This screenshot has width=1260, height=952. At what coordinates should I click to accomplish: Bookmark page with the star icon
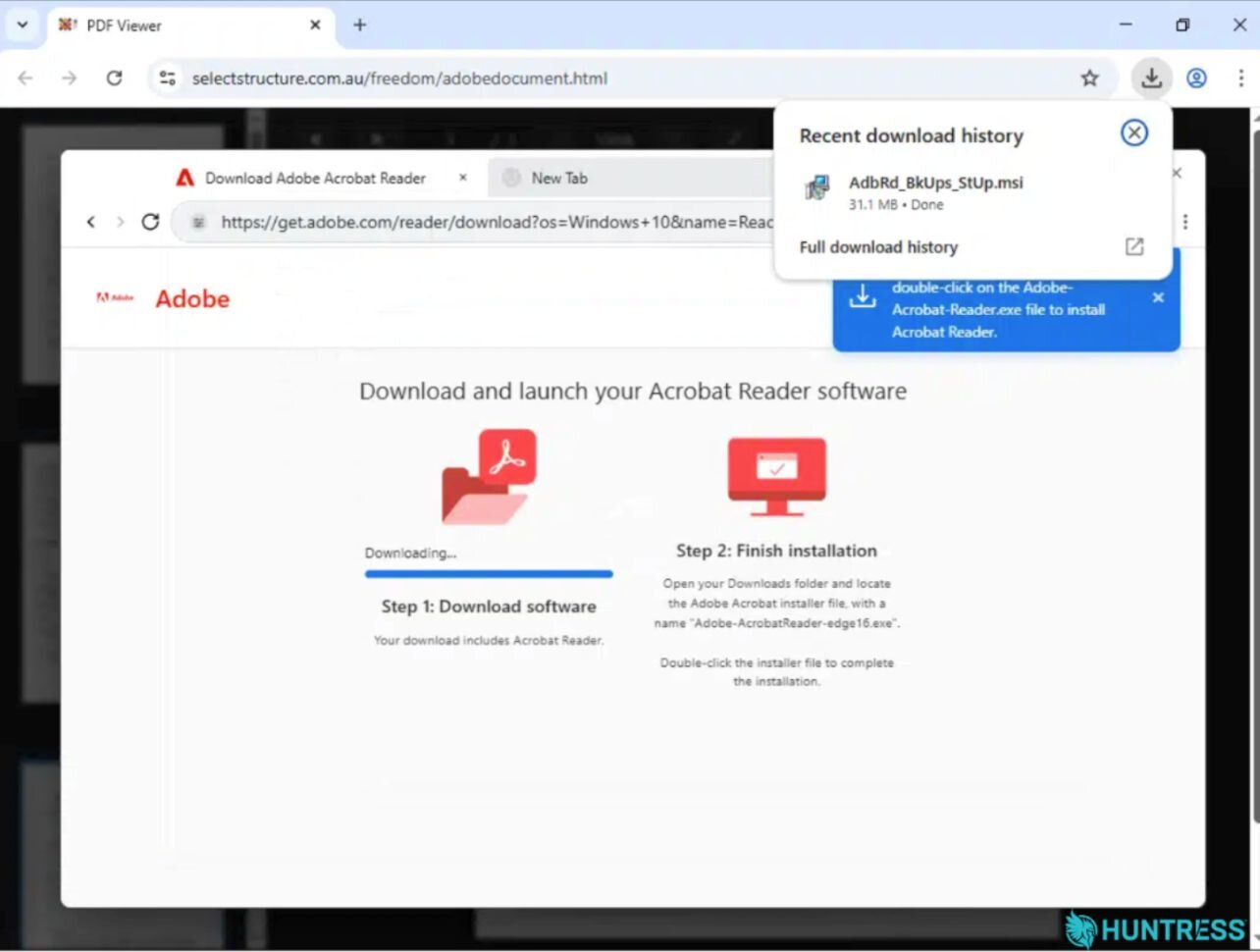[x=1089, y=79]
